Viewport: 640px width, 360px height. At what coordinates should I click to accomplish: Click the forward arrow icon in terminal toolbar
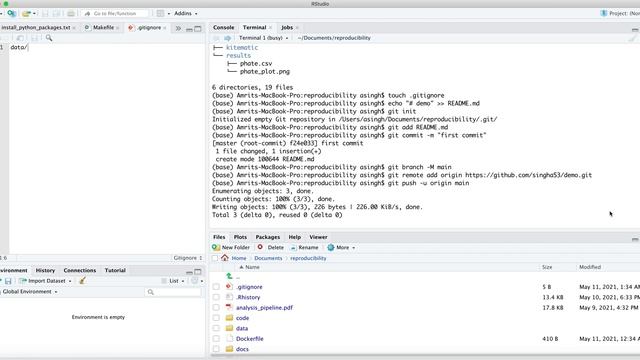pyautogui.click(x=227, y=38)
